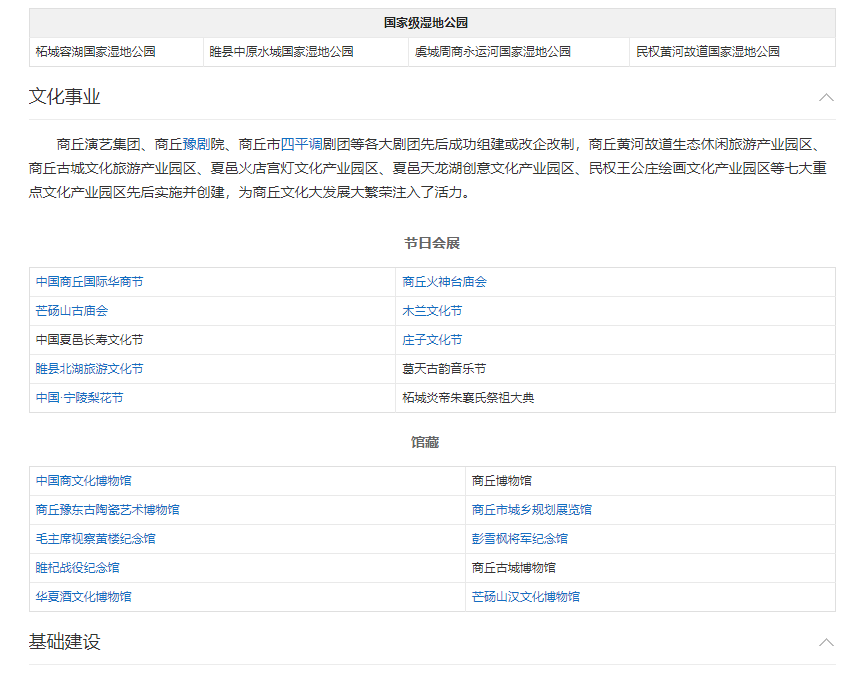
Task: Click the 庄子文化节 link
Action: pyautogui.click(x=432, y=340)
